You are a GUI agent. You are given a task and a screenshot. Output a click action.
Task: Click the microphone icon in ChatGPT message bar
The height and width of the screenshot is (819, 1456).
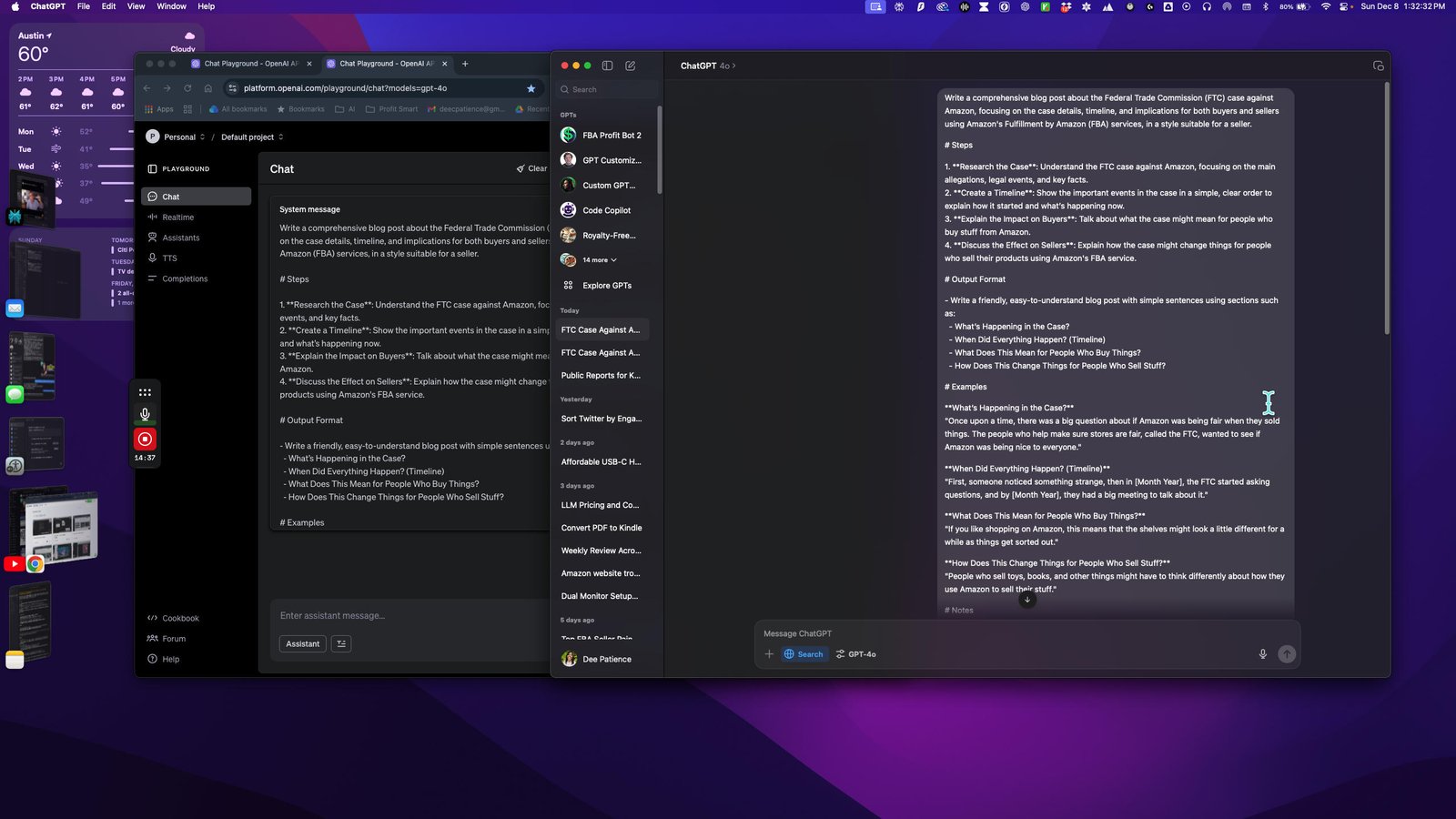pos(1262,654)
